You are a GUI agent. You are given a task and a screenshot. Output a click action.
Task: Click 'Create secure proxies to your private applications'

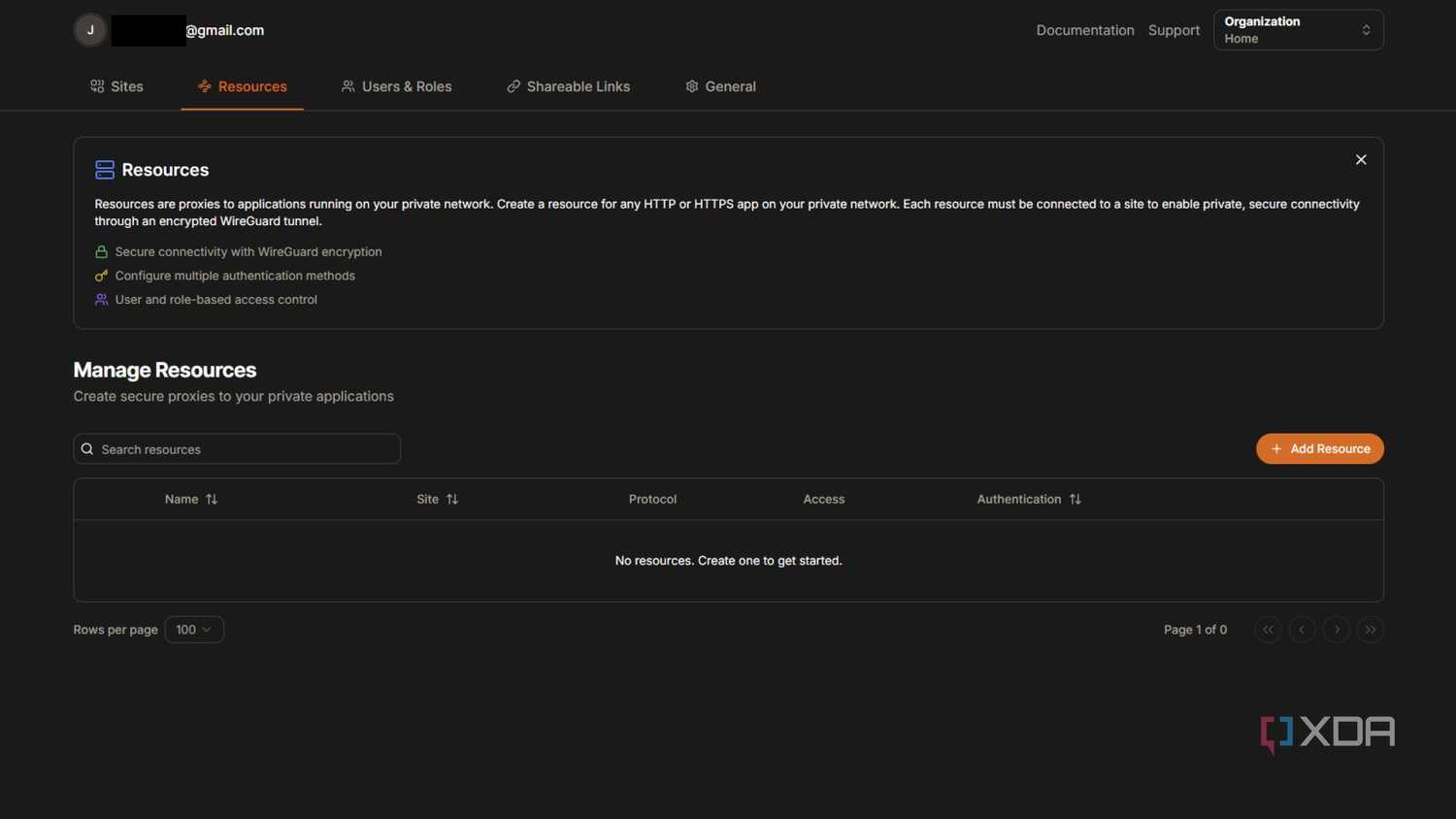coord(234,396)
